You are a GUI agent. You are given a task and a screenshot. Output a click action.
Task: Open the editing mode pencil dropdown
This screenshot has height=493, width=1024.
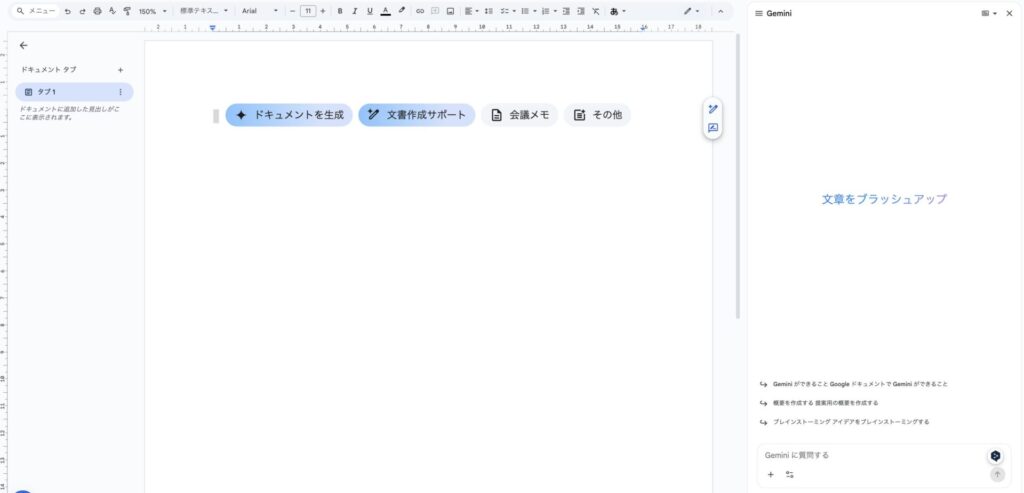click(691, 11)
